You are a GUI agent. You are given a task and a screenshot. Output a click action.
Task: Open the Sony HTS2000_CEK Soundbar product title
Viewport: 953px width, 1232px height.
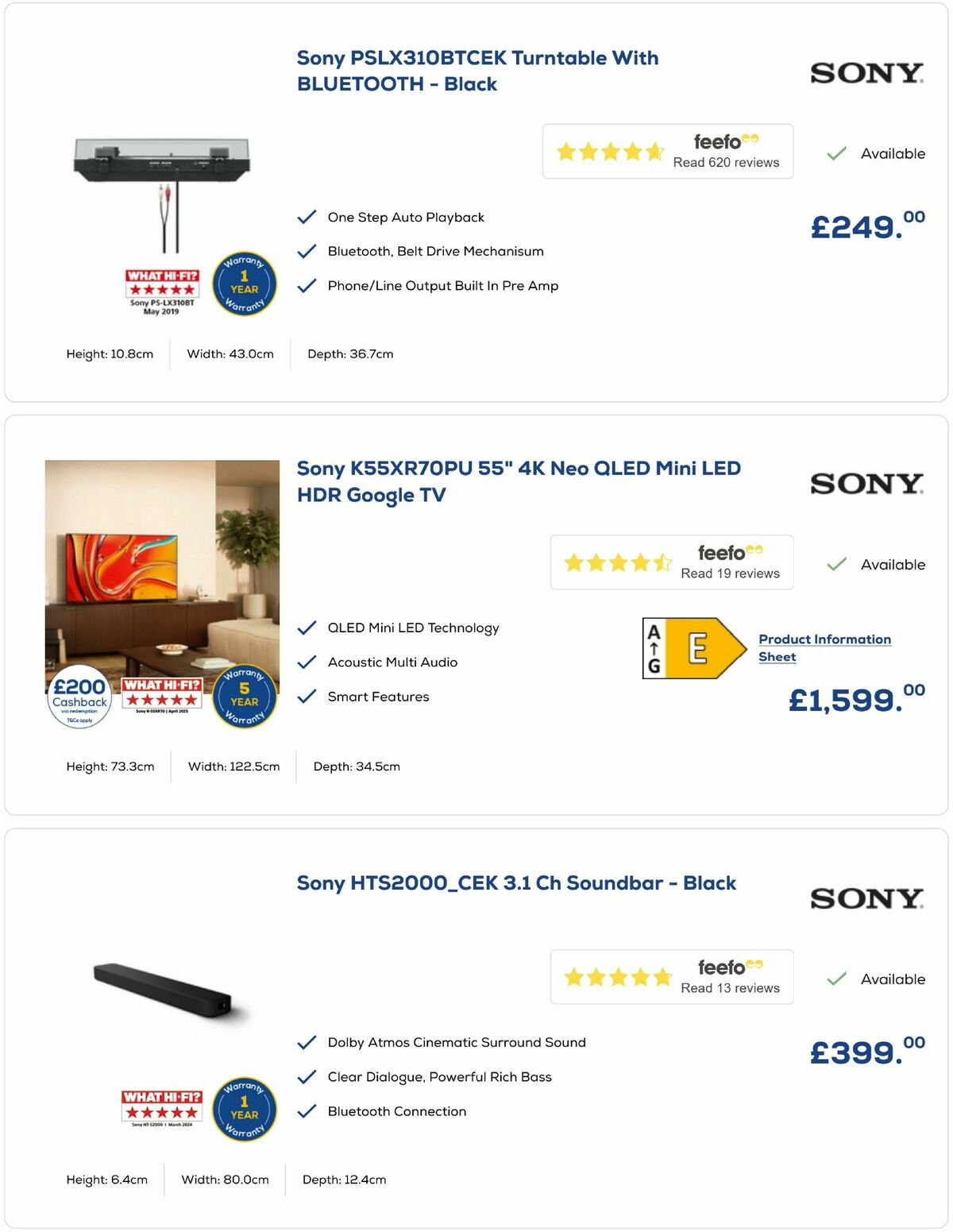point(516,882)
